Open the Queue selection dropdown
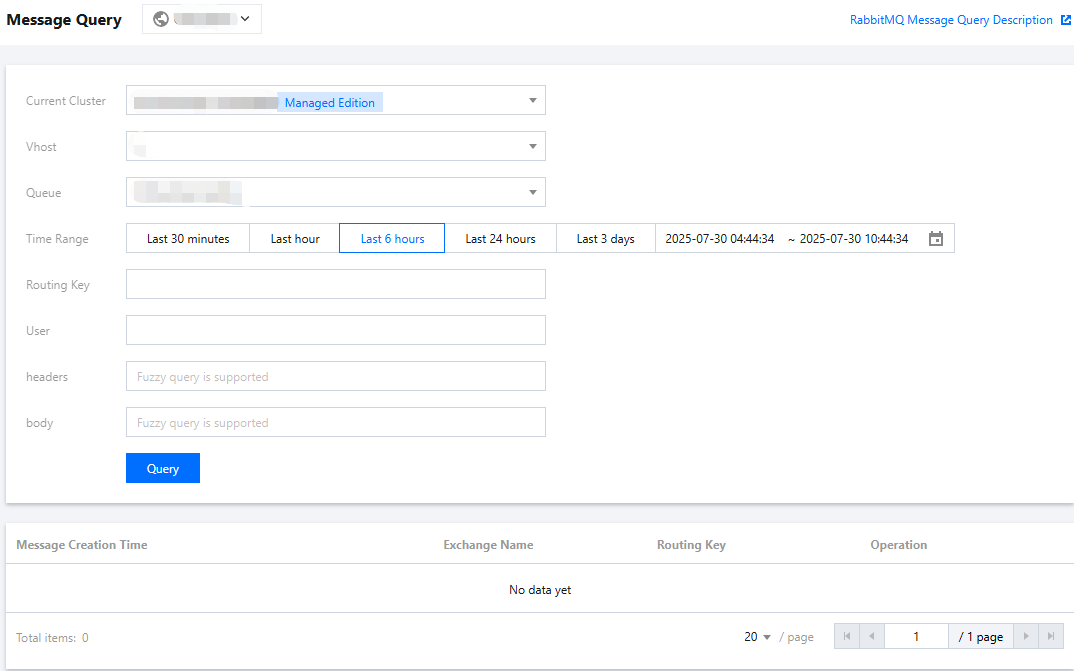Image resolution: width=1074 pixels, height=671 pixels. (533, 193)
